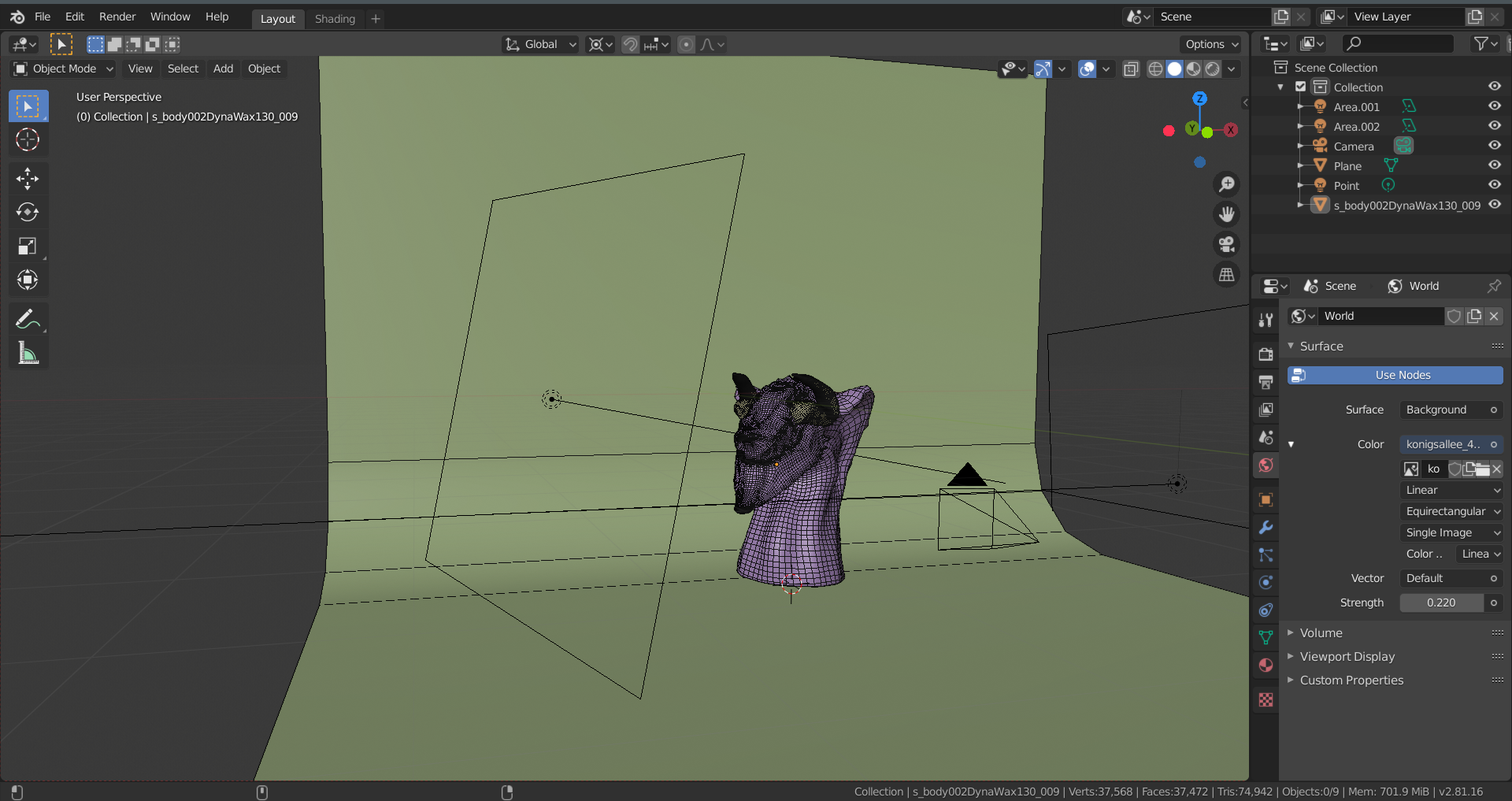Click the outliner search field
The height and width of the screenshot is (801, 1512).
coord(1398,43)
